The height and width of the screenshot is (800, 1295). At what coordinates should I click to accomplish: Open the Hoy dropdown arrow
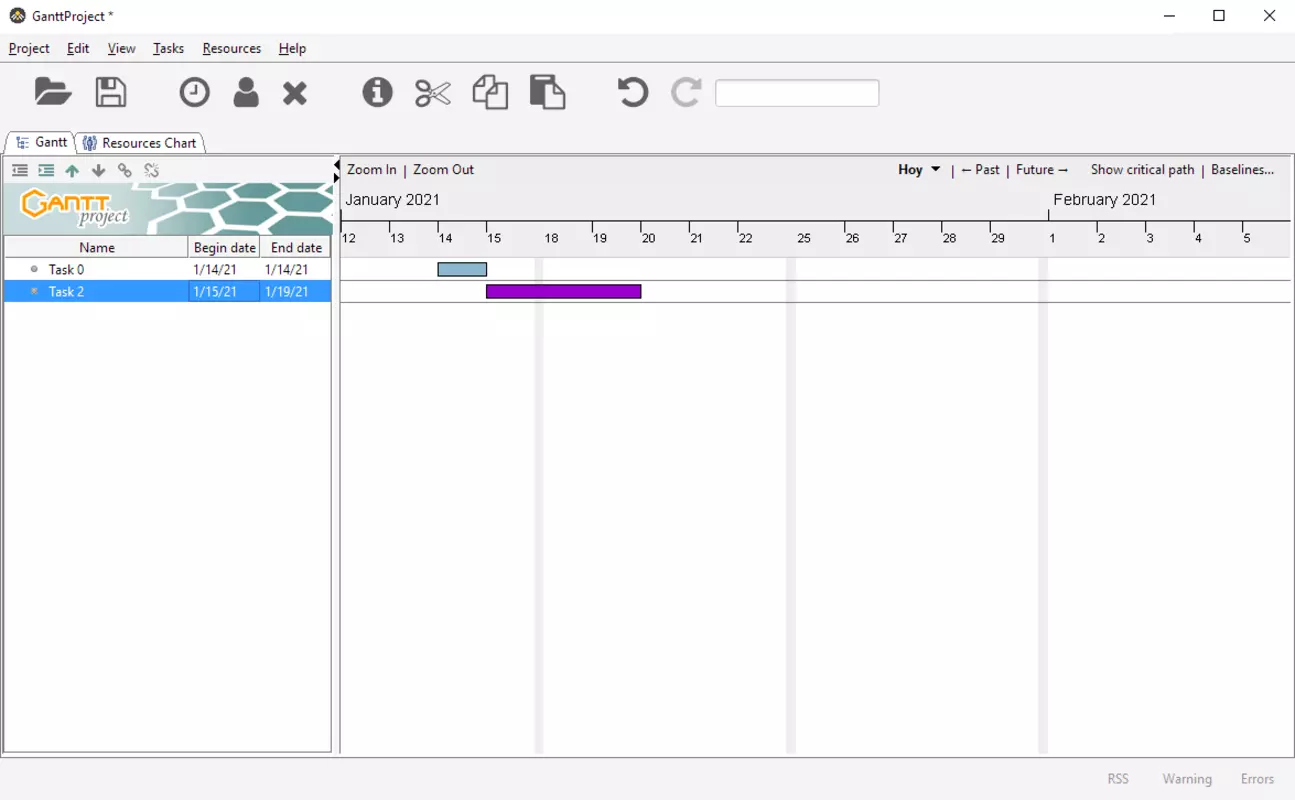click(x=936, y=169)
